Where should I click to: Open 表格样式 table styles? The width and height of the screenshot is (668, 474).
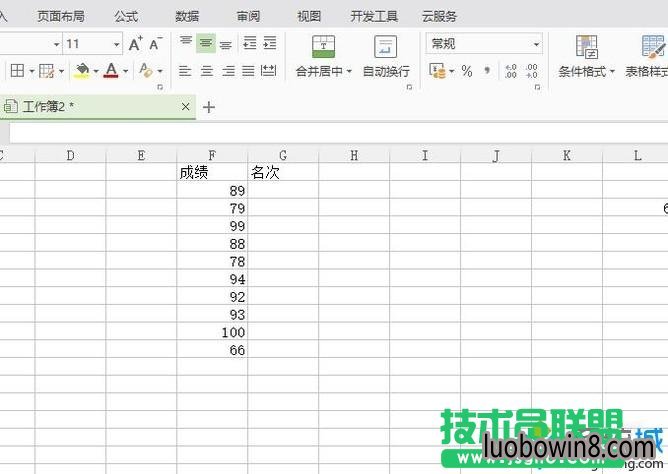(647, 57)
